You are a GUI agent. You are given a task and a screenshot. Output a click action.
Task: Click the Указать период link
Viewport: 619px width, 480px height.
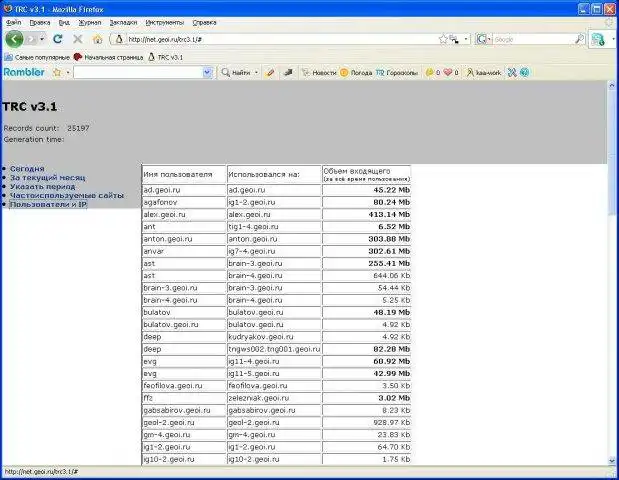pos(42,186)
